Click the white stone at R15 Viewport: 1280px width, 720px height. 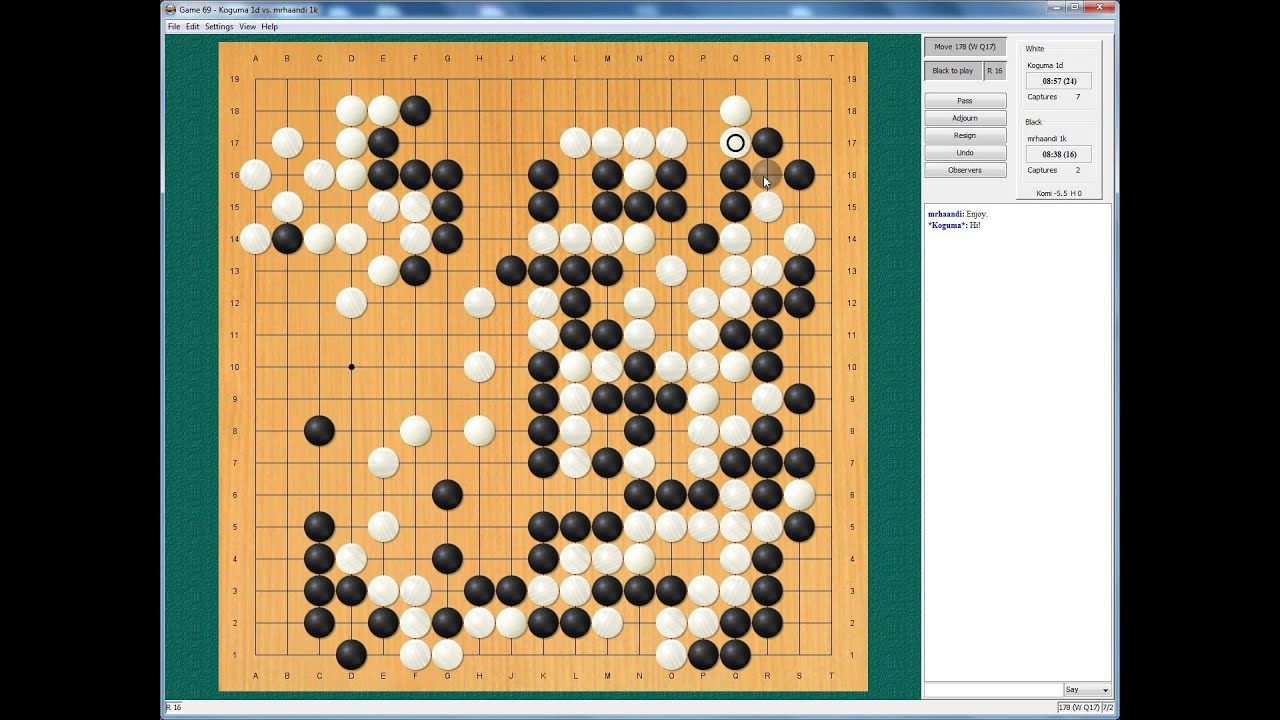[x=767, y=207]
